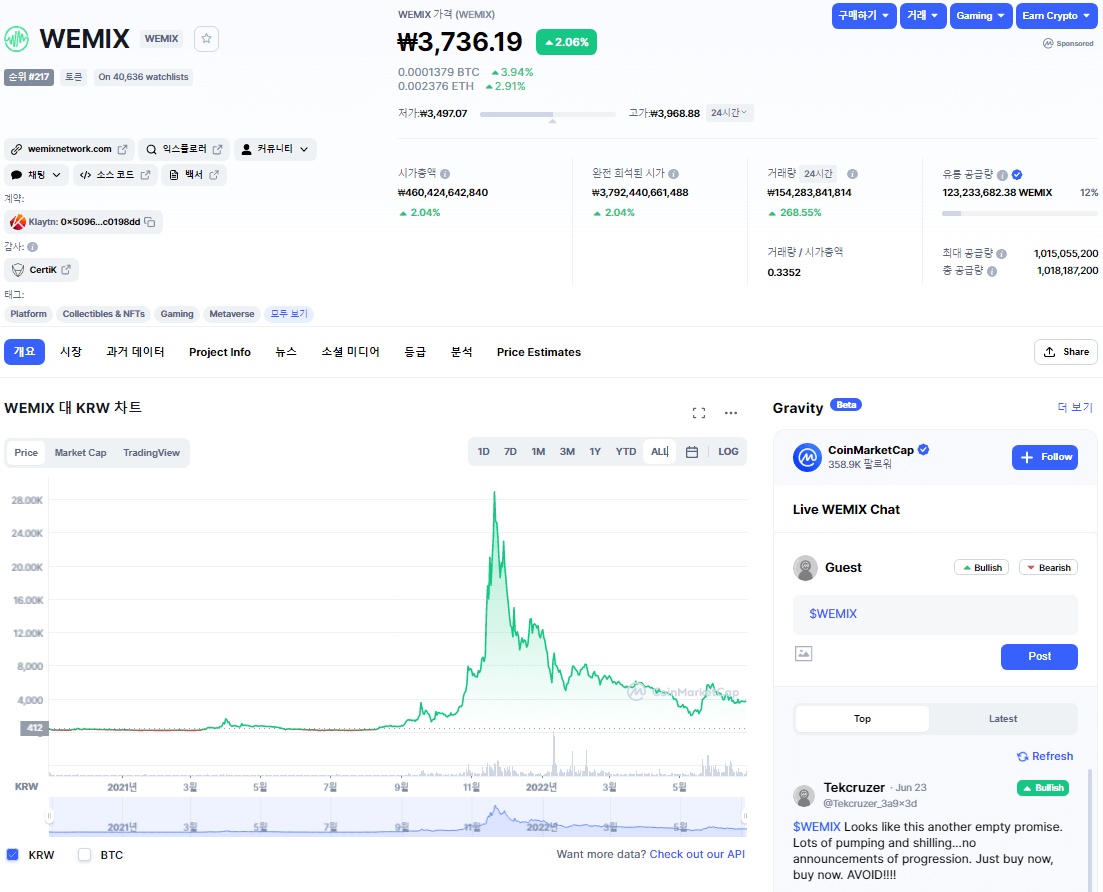The image size is (1103, 892).
Task: Click the CoinMarketCap avatar in Gravity
Action: point(808,457)
